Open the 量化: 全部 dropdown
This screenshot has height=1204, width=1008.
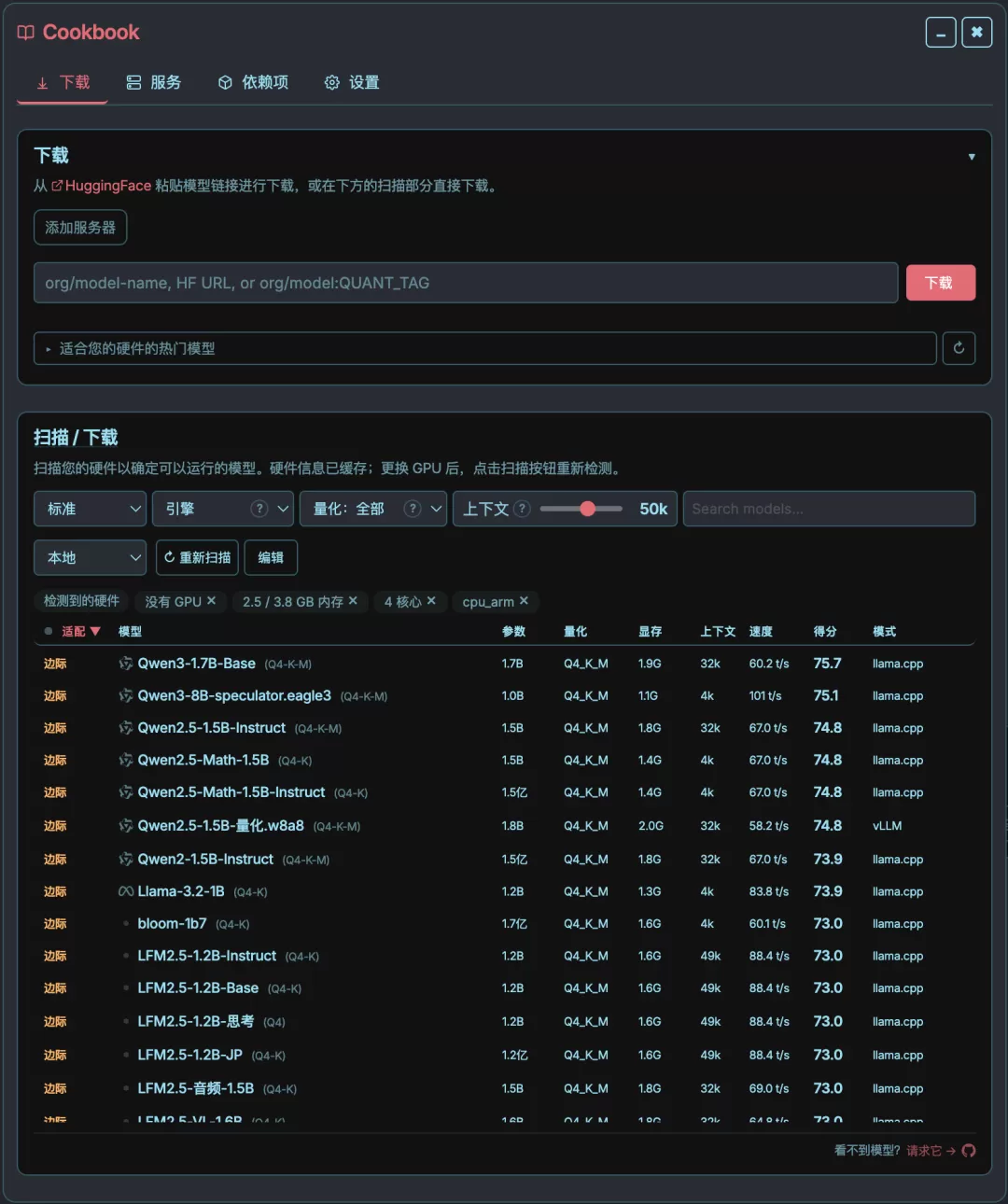click(x=372, y=509)
